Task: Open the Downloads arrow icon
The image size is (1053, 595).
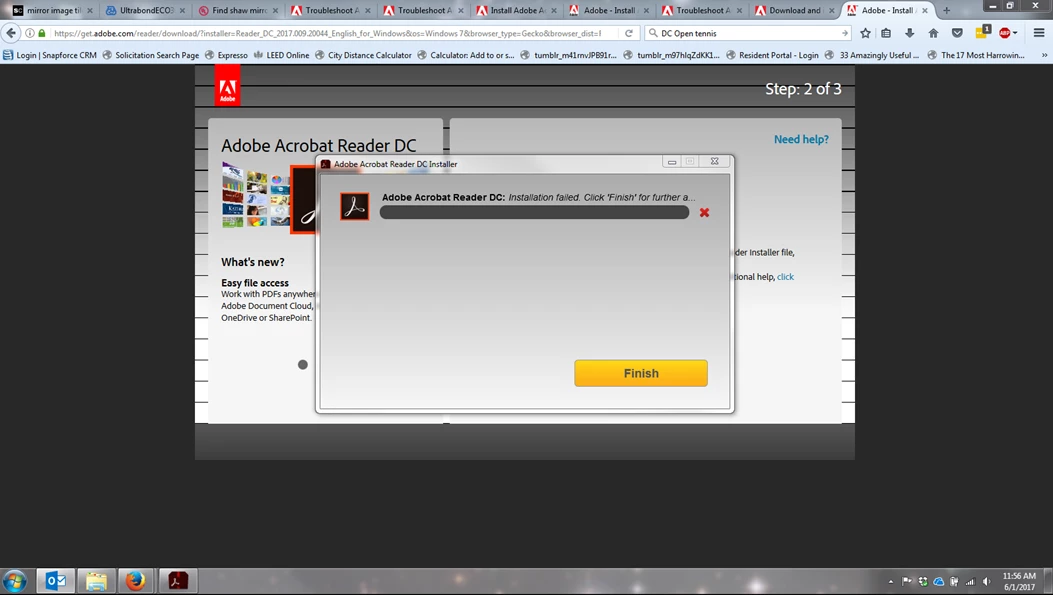Action: pyautogui.click(x=909, y=33)
